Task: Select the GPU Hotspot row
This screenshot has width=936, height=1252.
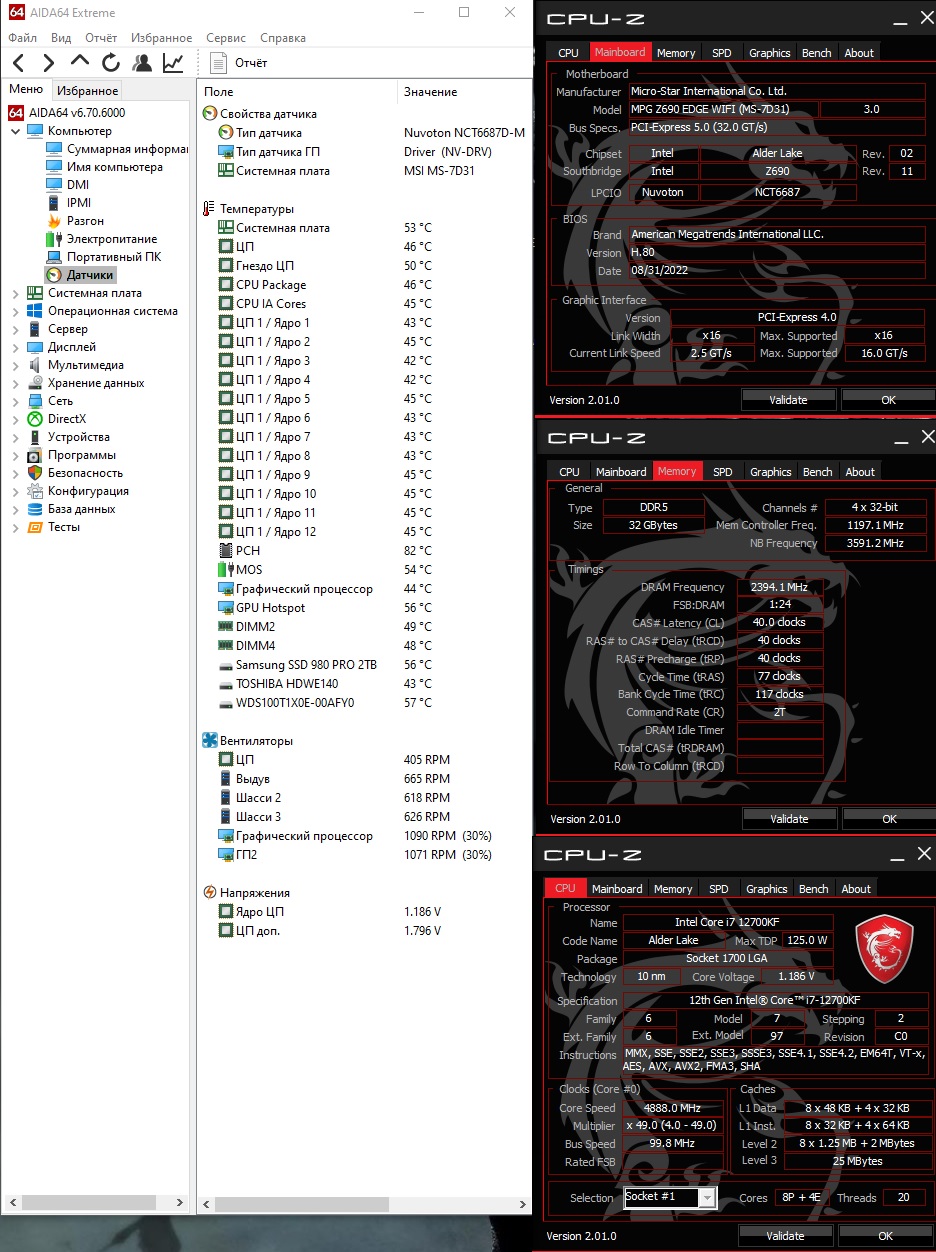Action: click(x=365, y=608)
